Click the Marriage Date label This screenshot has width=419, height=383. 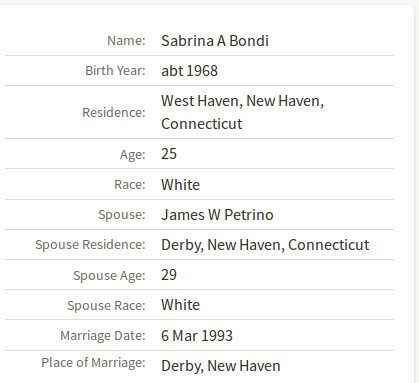click(x=103, y=336)
